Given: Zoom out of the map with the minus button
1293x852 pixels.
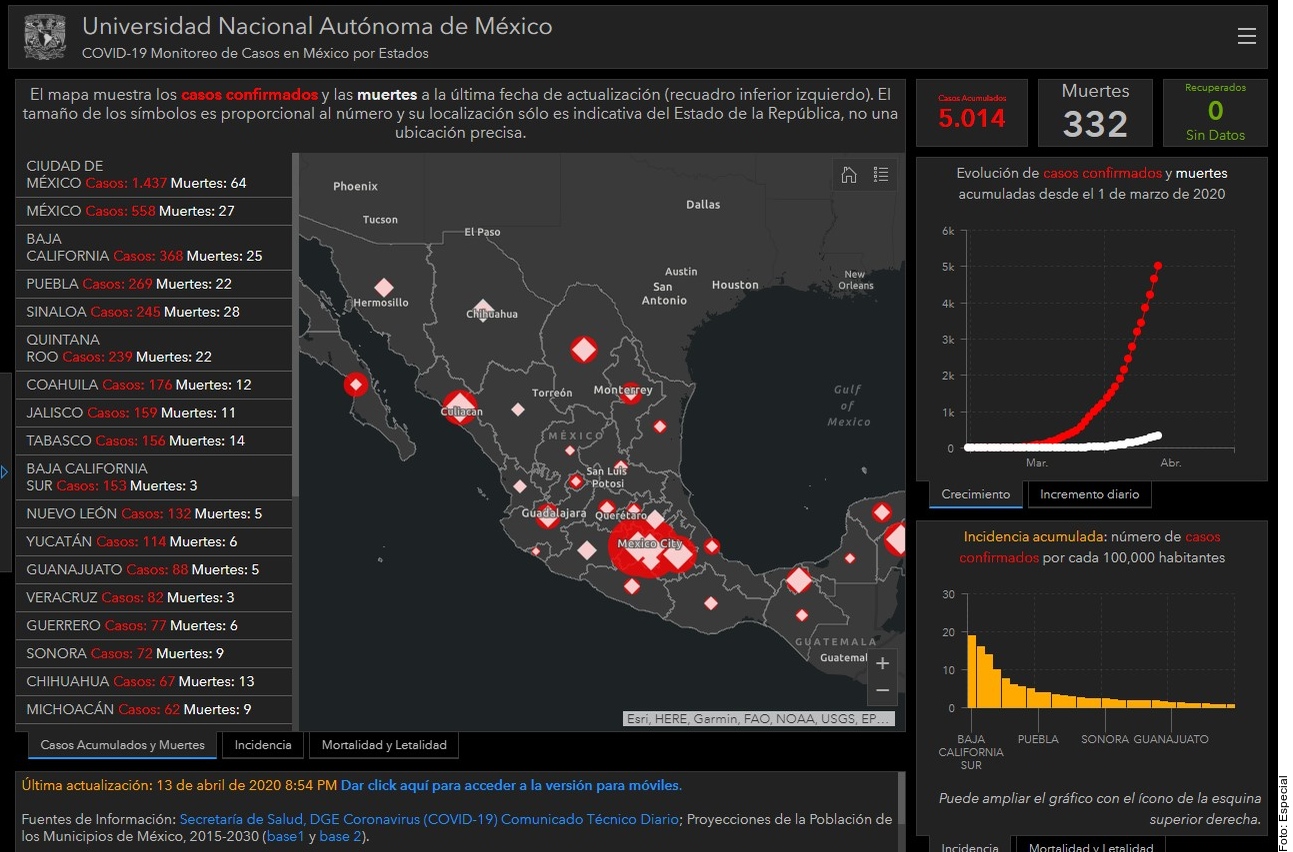Looking at the screenshot, I should pos(882,690).
